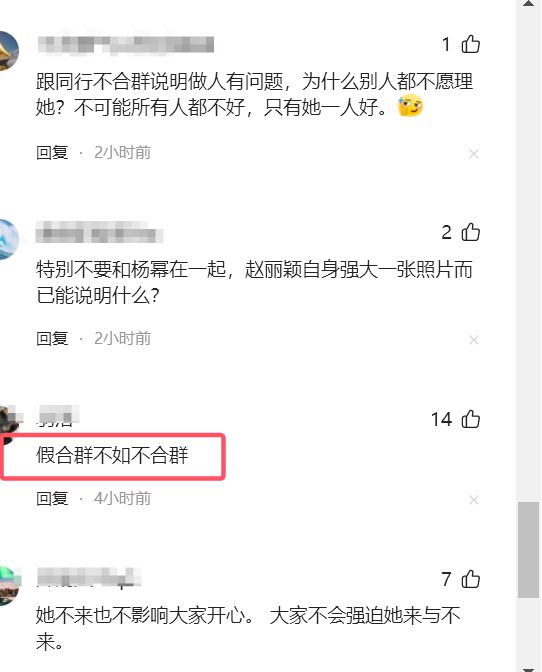Select the highlighted text 假合群不如不合群
Screen dimensions: 542x672
click(112, 456)
